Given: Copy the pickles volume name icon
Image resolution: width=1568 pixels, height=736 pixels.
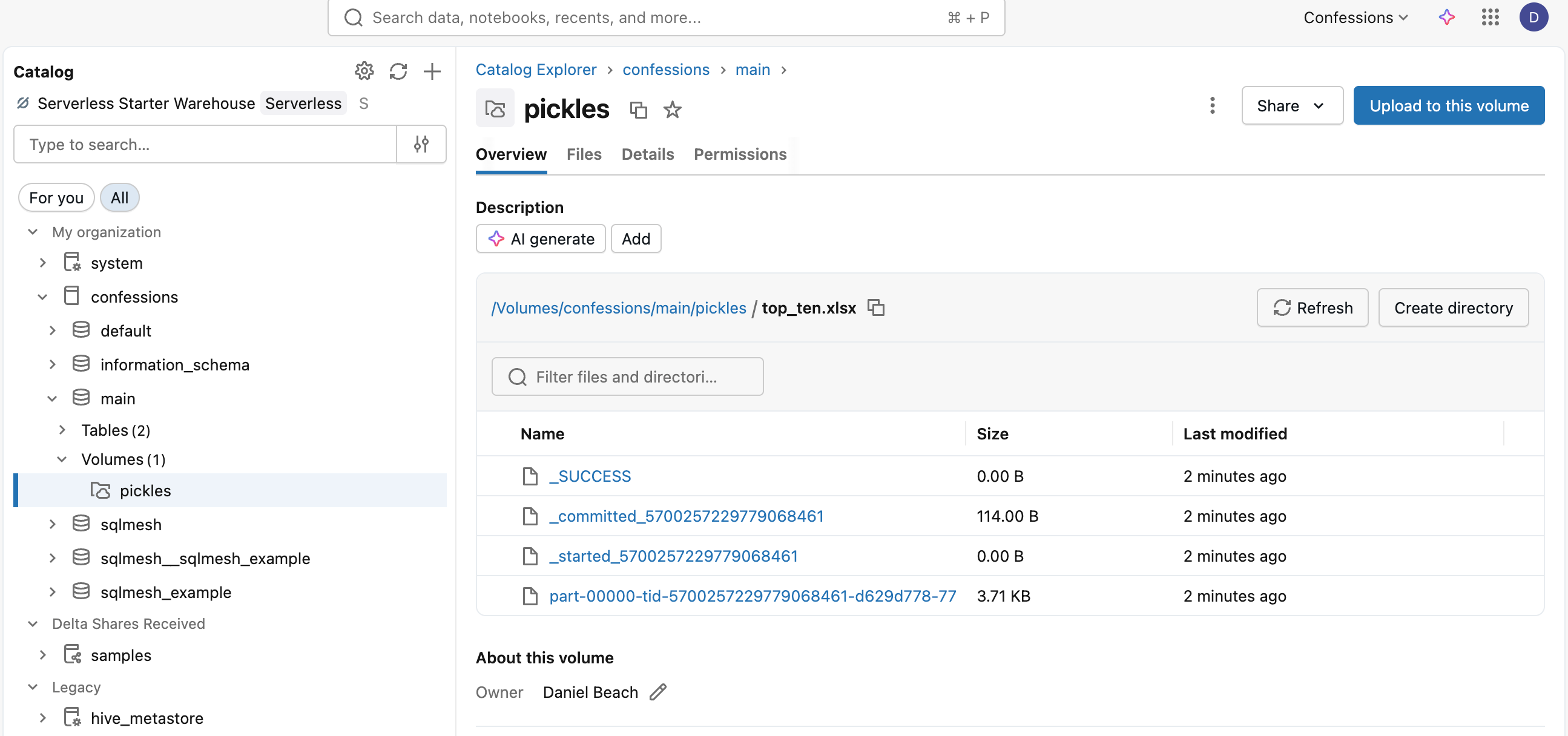Looking at the screenshot, I should coord(638,110).
